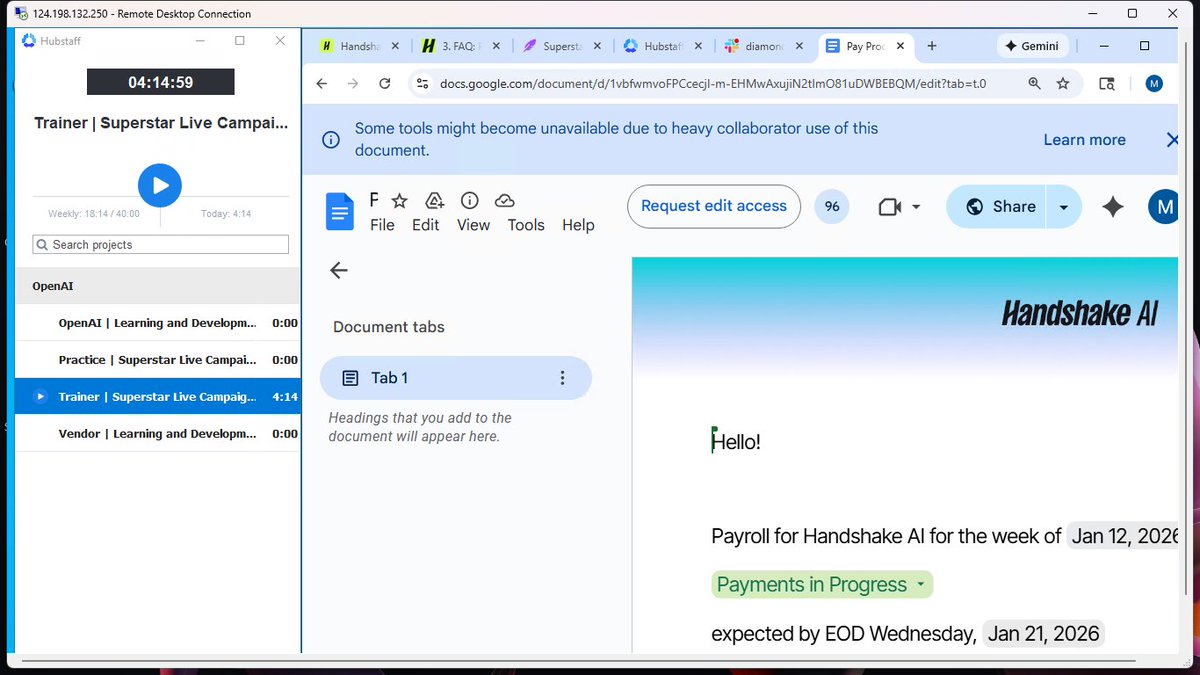Open the View menu
This screenshot has height=675, width=1200.
pos(473,225)
